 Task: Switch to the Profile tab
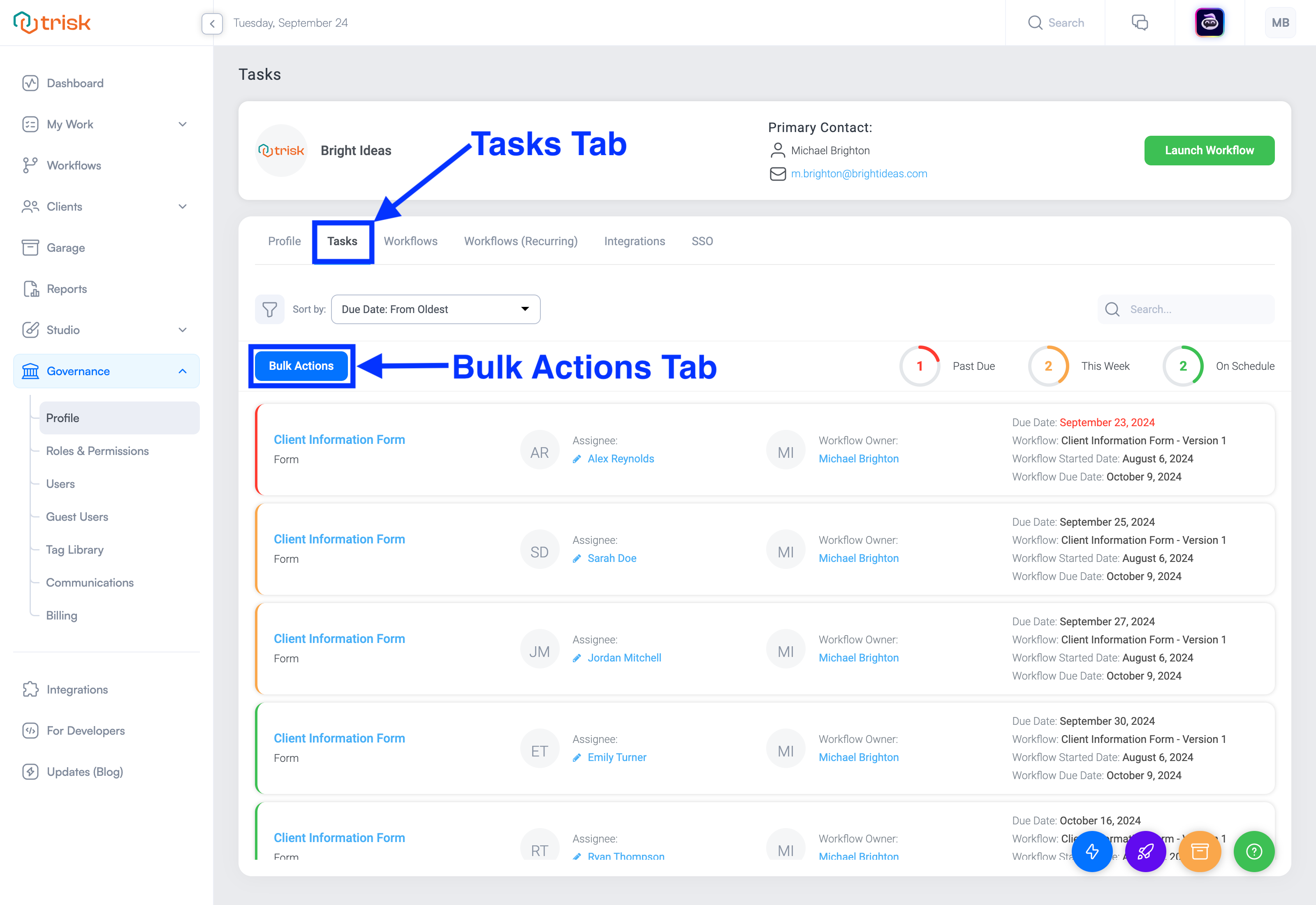285,242
